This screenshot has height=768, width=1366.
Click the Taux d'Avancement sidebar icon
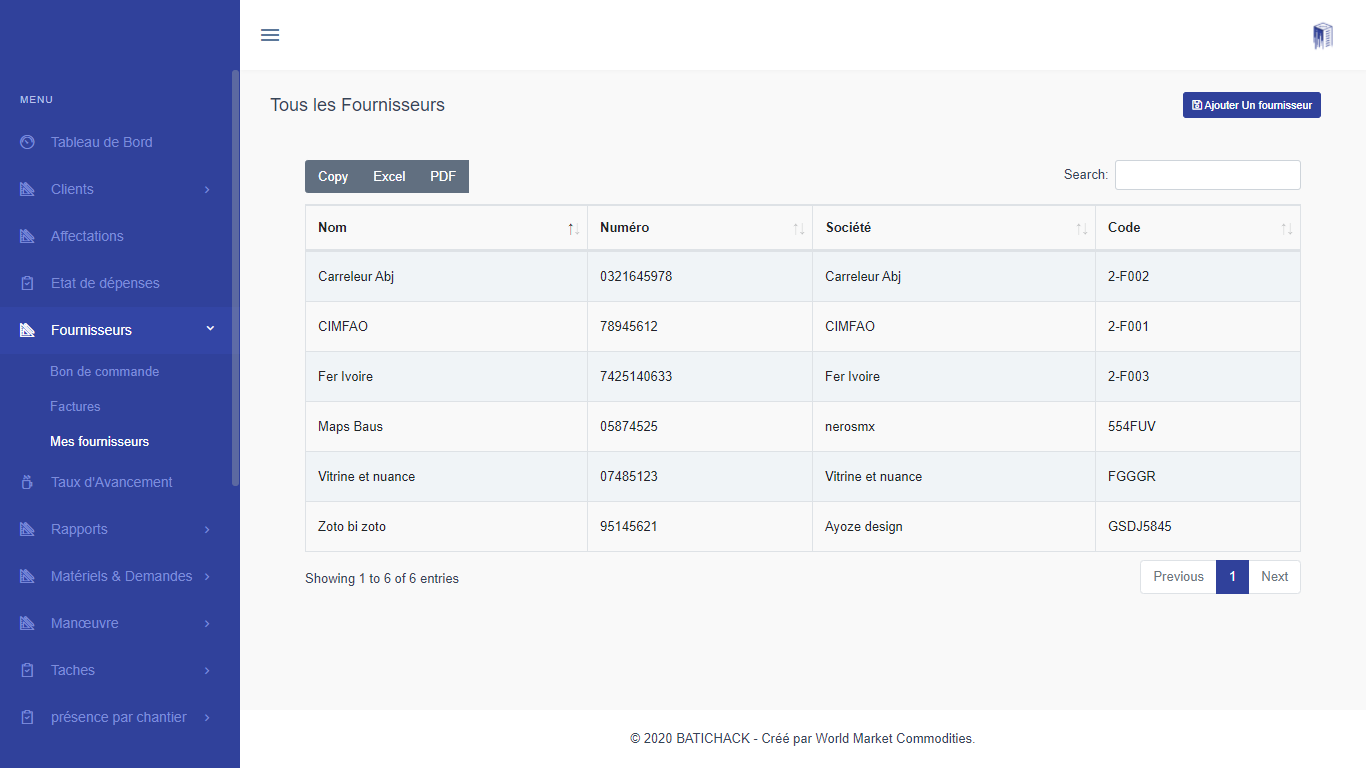coord(28,482)
